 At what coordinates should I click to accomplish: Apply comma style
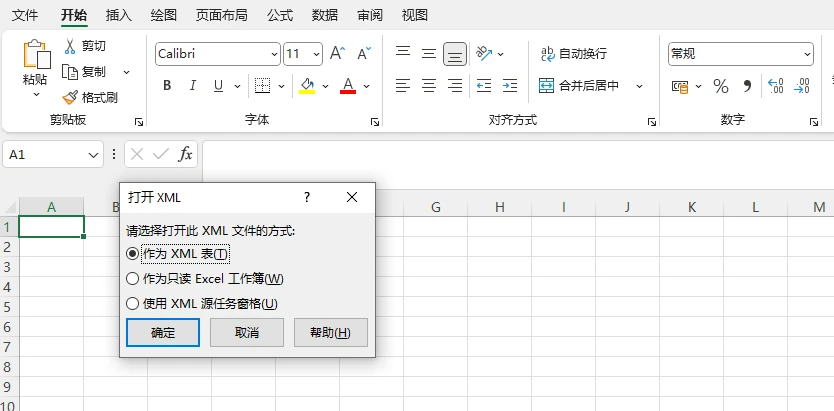[x=747, y=86]
